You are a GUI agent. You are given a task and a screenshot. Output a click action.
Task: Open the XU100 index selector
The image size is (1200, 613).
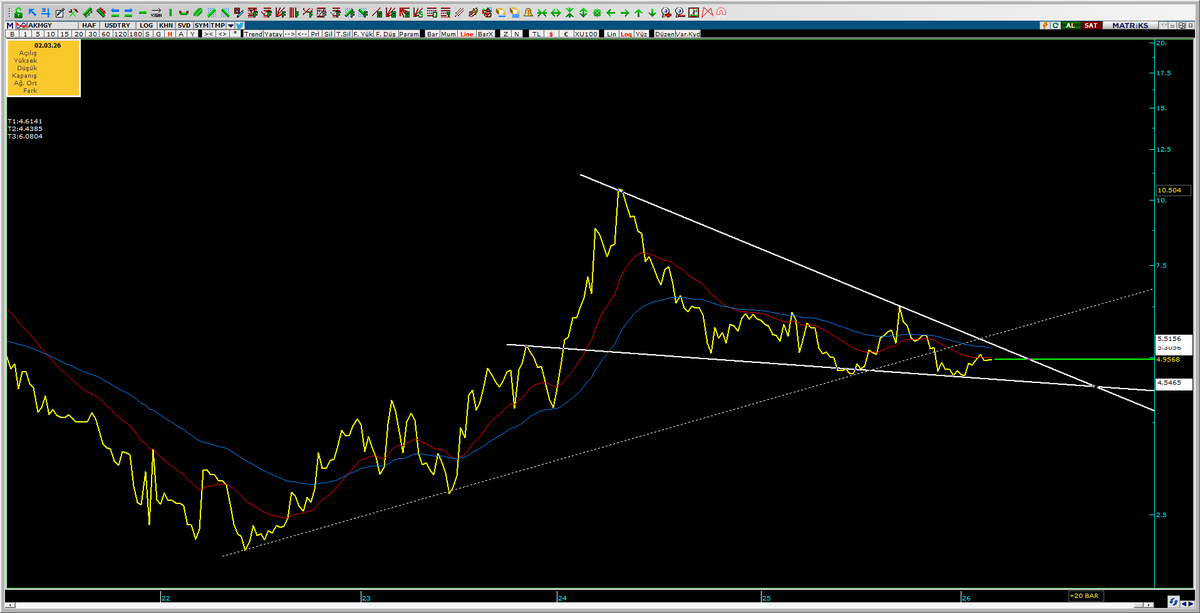[586, 34]
